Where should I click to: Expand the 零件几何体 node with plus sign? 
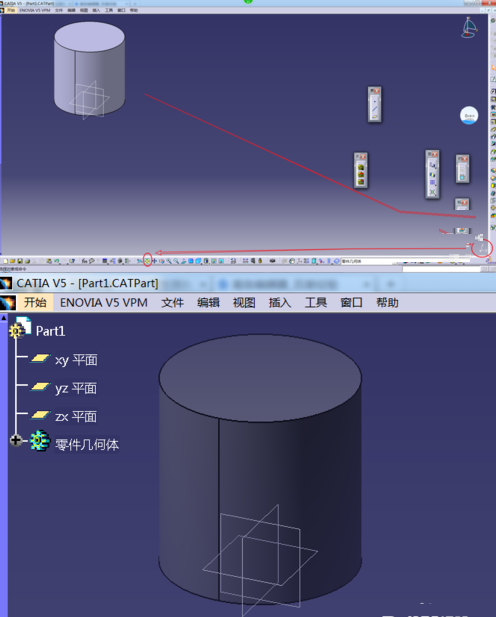[16, 440]
